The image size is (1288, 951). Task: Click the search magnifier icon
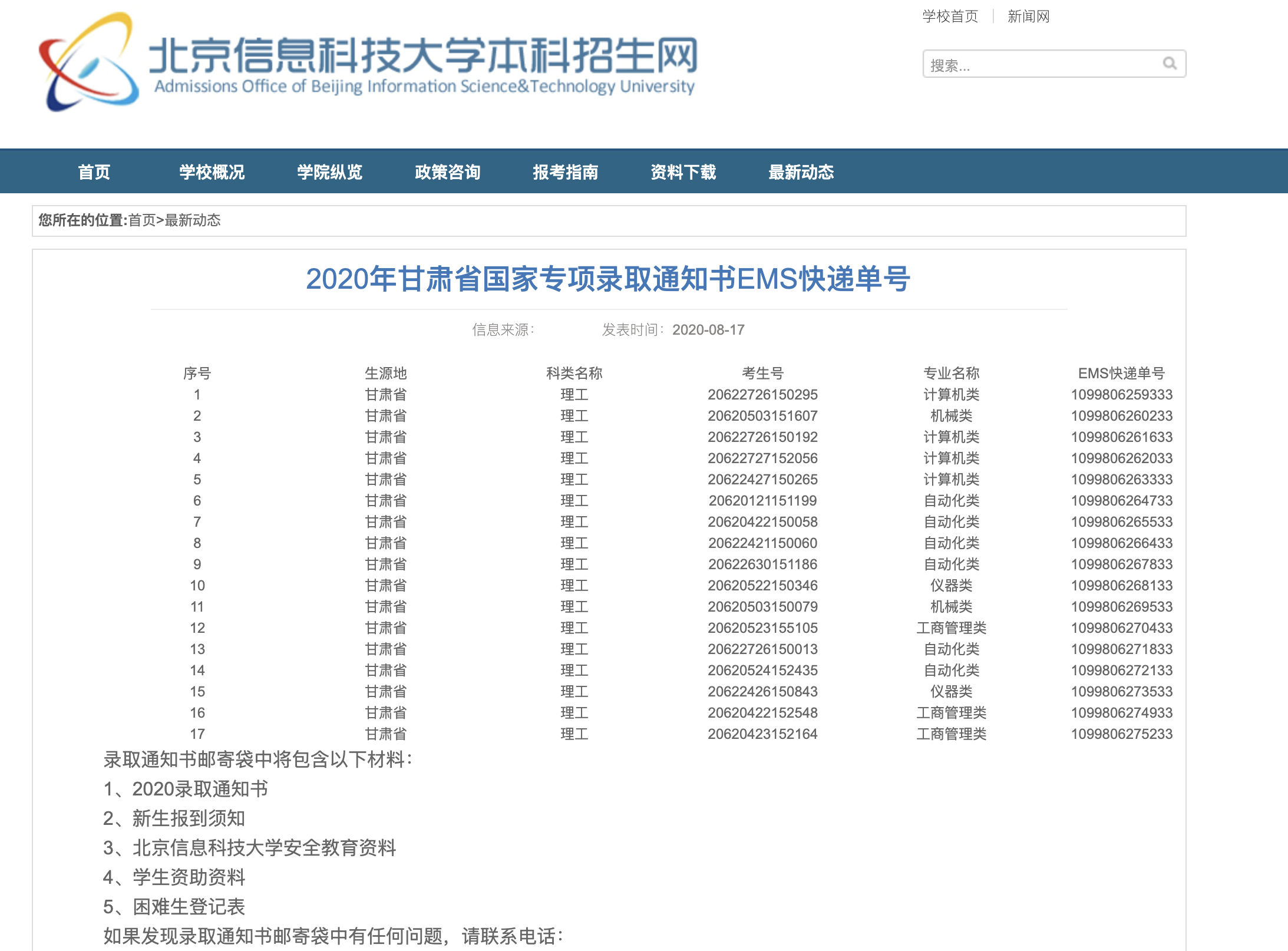click(1169, 64)
